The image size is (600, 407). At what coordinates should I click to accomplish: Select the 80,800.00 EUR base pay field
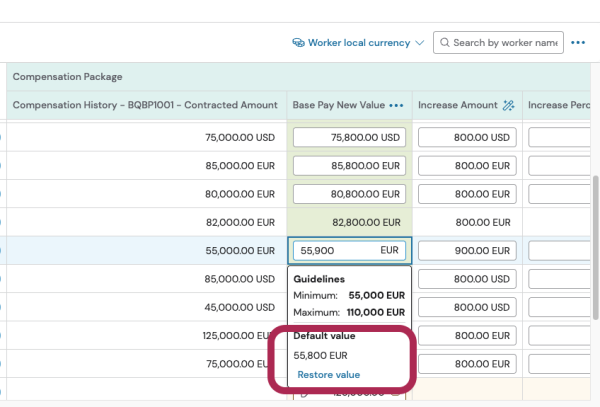(x=349, y=194)
